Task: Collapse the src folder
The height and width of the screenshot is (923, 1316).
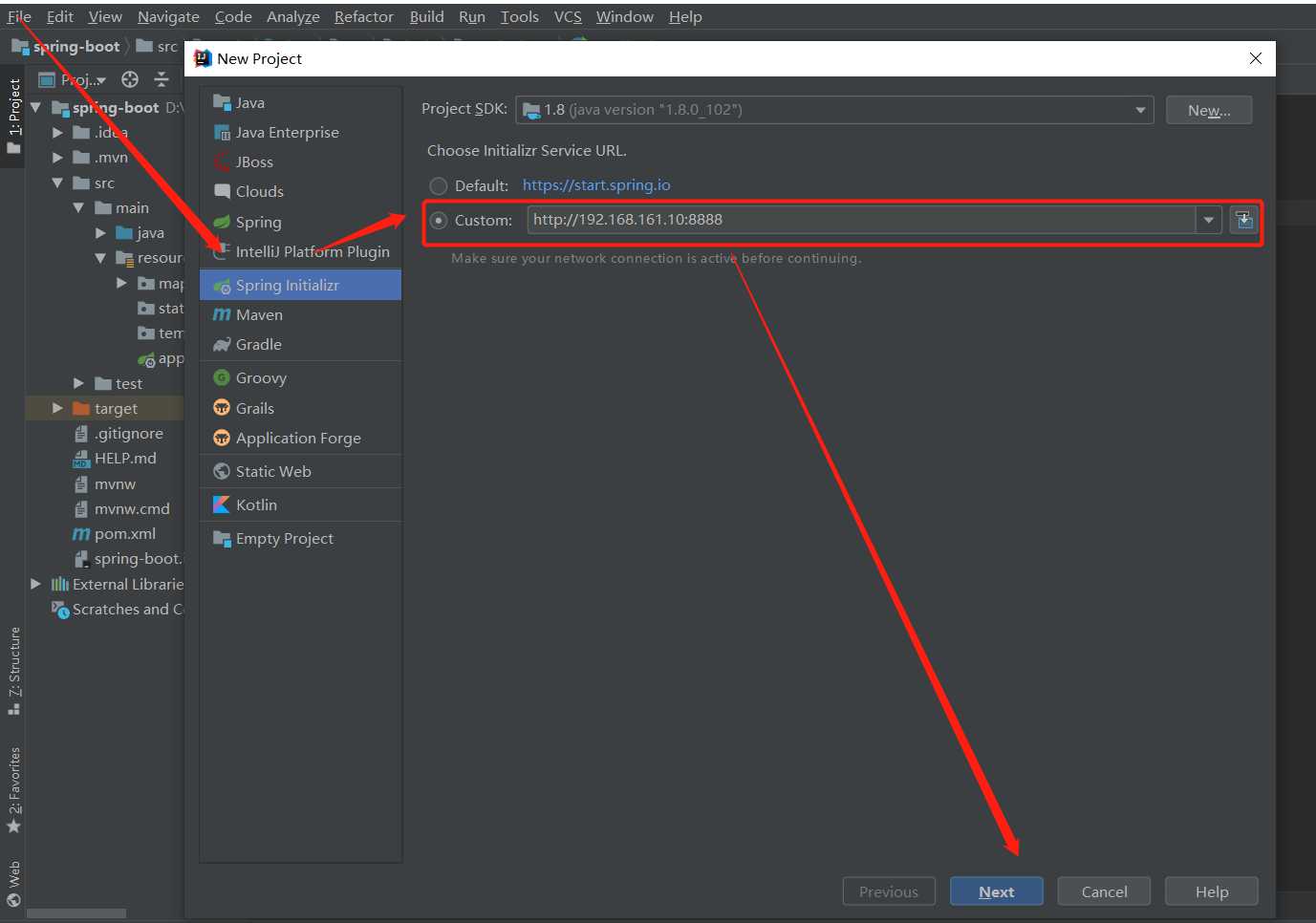Action: (57, 182)
